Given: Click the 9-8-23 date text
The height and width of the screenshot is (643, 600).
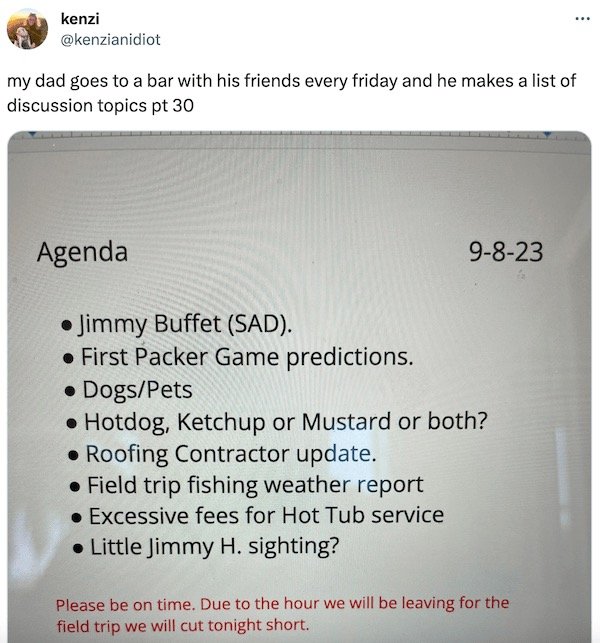Looking at the screenshot, I should [506, 252].
